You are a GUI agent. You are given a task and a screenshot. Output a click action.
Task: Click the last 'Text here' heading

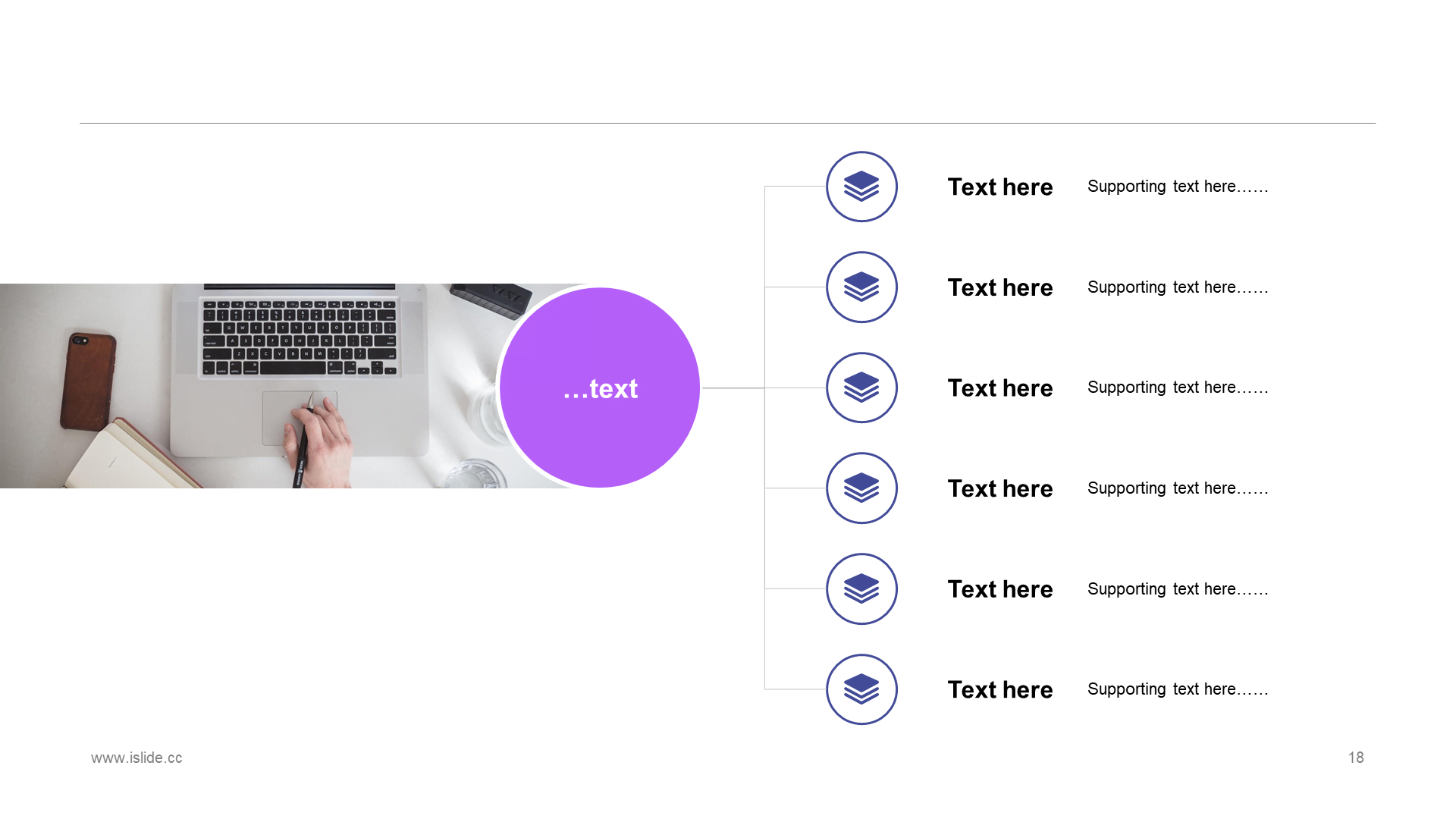point(1000,689)
